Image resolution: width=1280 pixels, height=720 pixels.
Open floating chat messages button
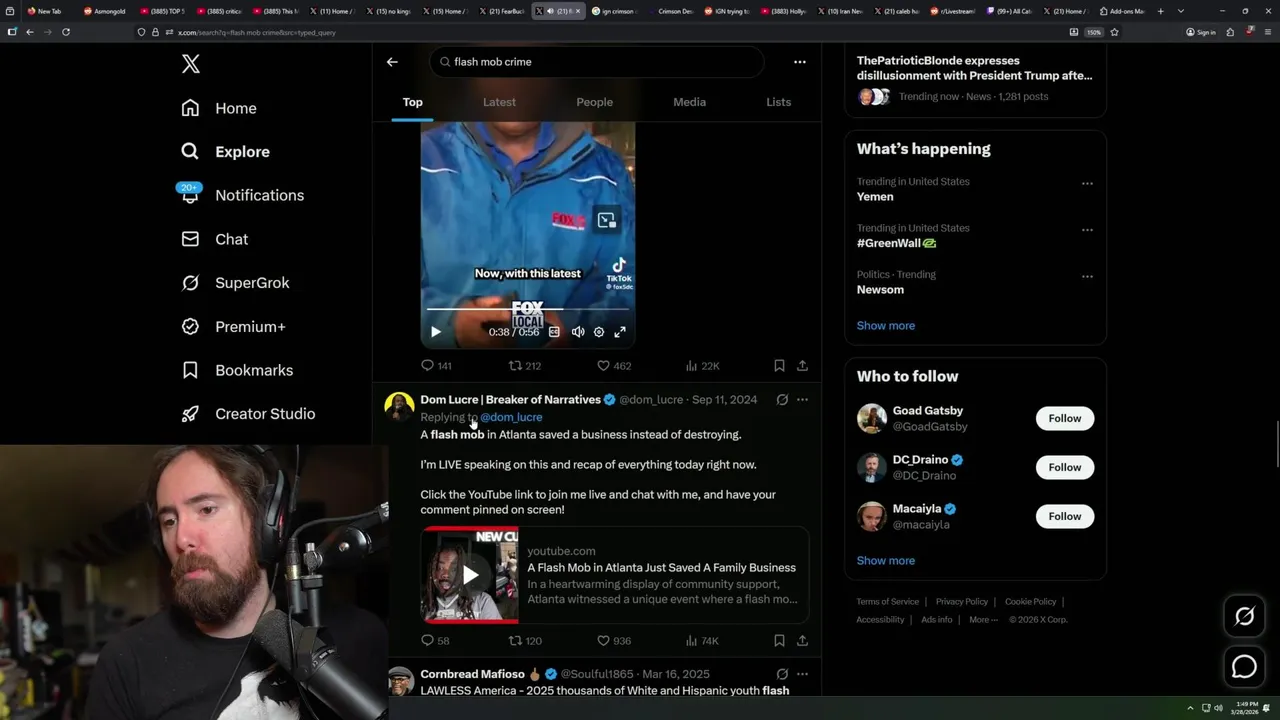[1244, 667]
